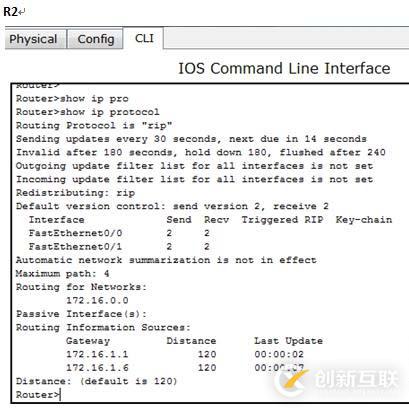The width and height of the screenshot is (409, 409).
Task: Click the 'Maximum path: 4' line
Action: pos(62,274)
